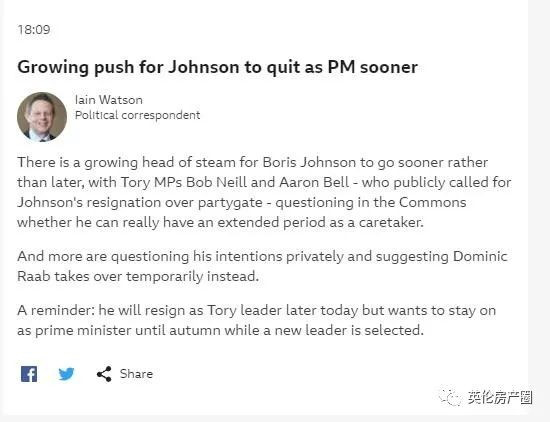Click the word Dominic in second paragraph
550x422 pixels.
(x=480, y=256)
